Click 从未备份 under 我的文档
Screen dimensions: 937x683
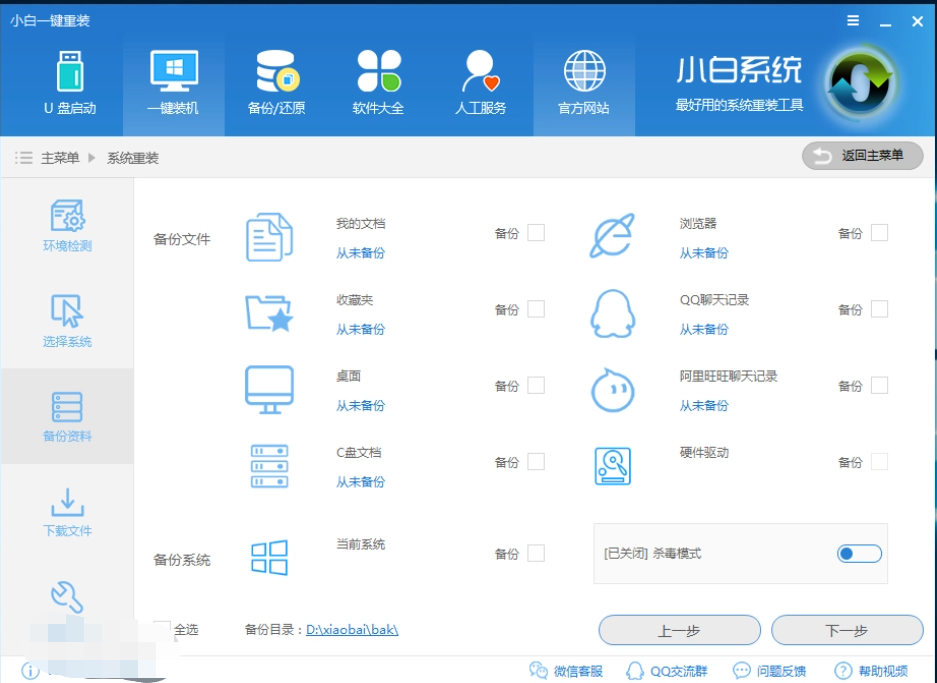click(360, 253)
